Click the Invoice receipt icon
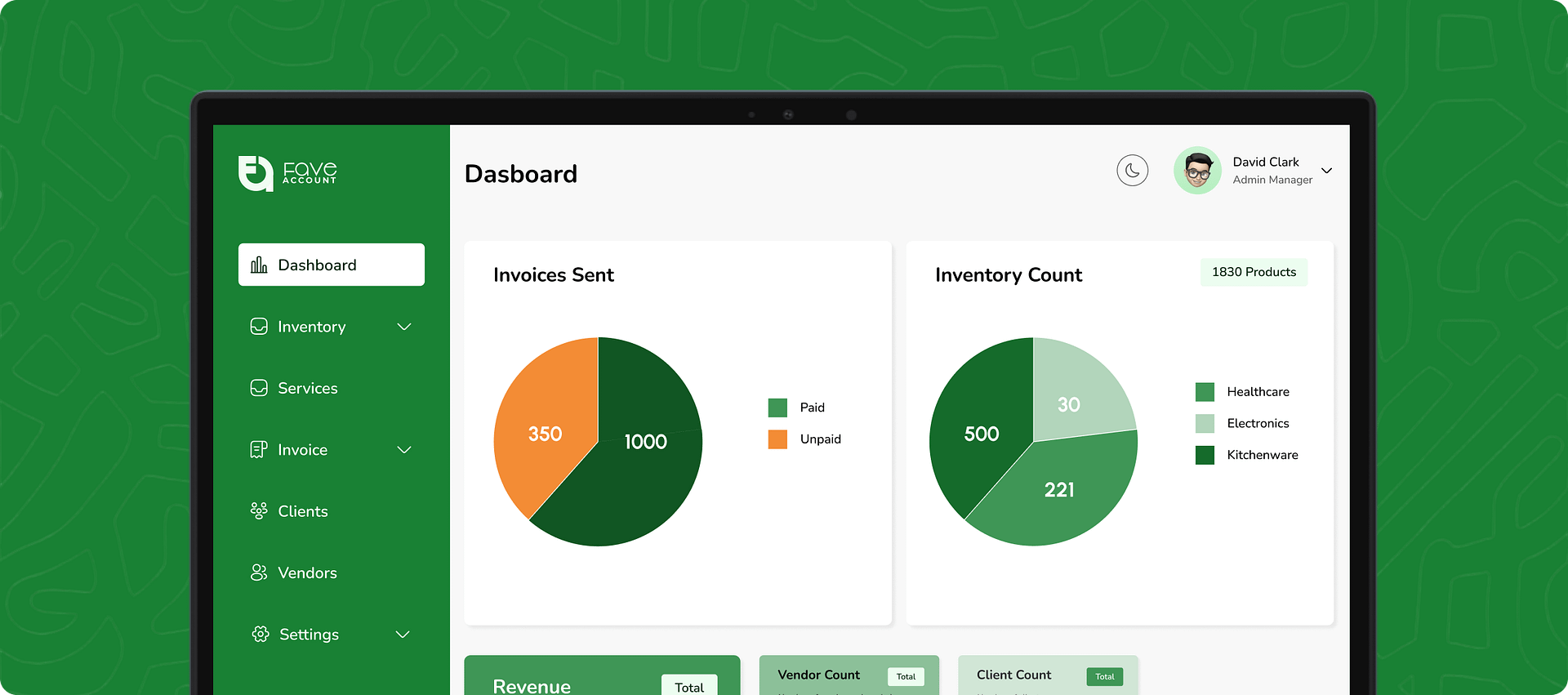The width and height of the screenshot is (1568, 695). click(x=258, y=449)
